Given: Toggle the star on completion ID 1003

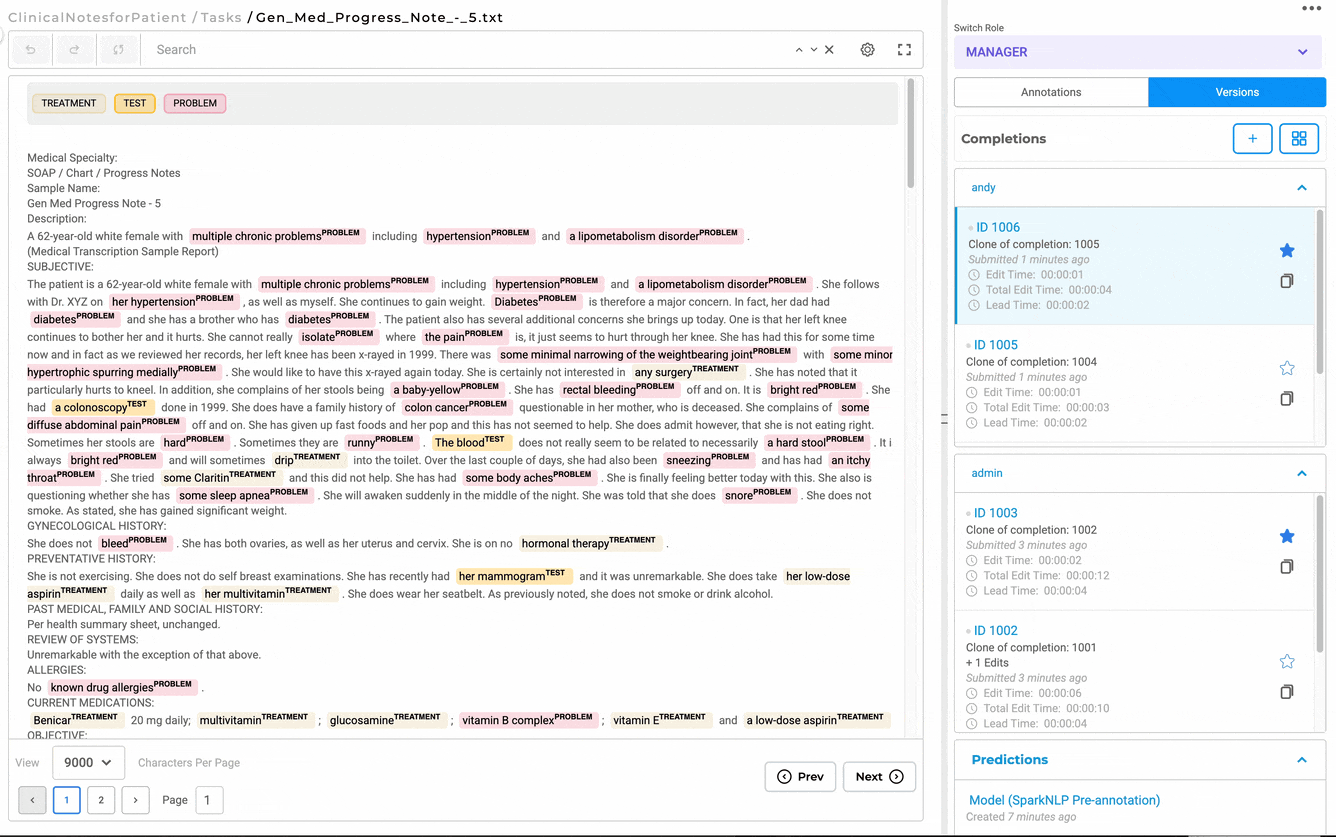Looking at the screenshot, I should click(1287, 536).
